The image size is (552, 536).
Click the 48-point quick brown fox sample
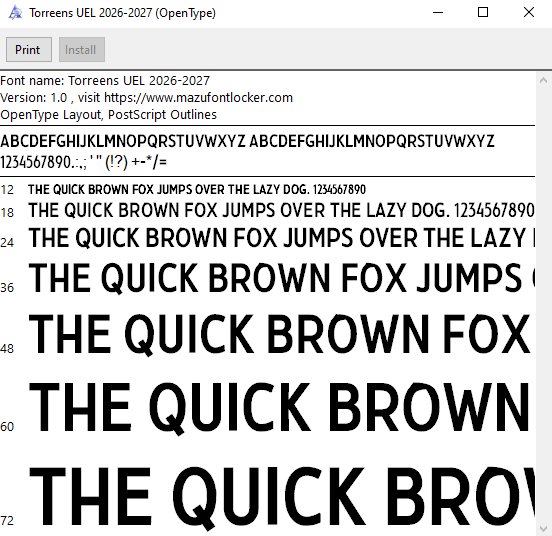tap(280, 335)
